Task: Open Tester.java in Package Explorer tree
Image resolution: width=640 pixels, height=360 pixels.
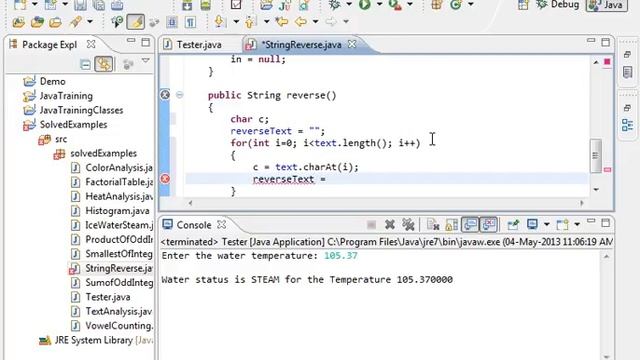Action: tap(107, 297)
